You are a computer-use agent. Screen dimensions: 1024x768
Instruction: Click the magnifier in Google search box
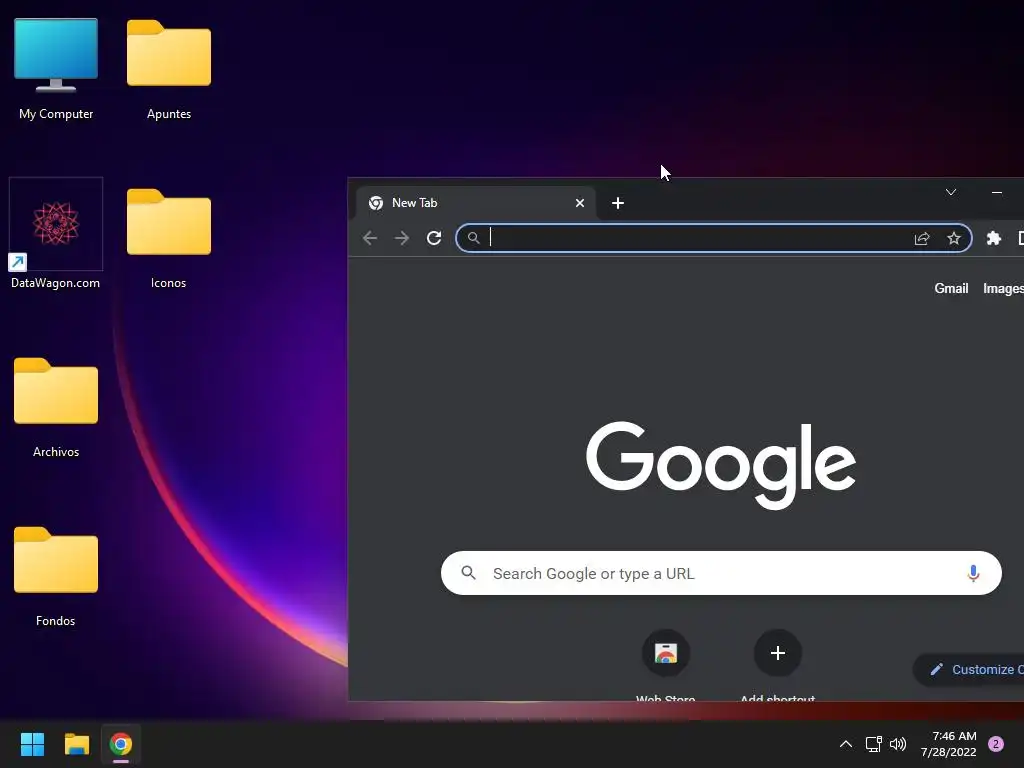pos(468,573)
